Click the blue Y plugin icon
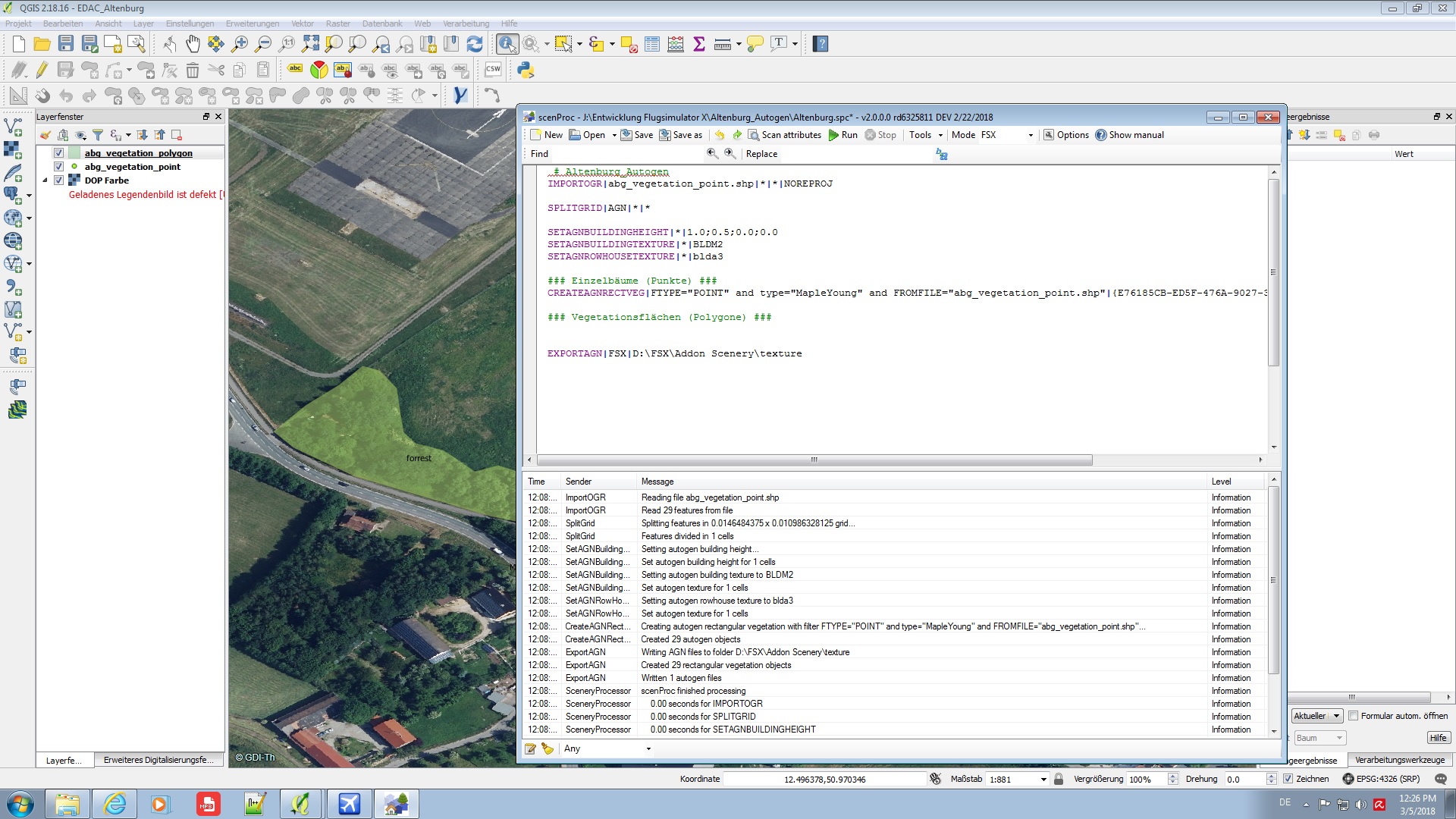The image size is (1456, 819). pos(460,96)
